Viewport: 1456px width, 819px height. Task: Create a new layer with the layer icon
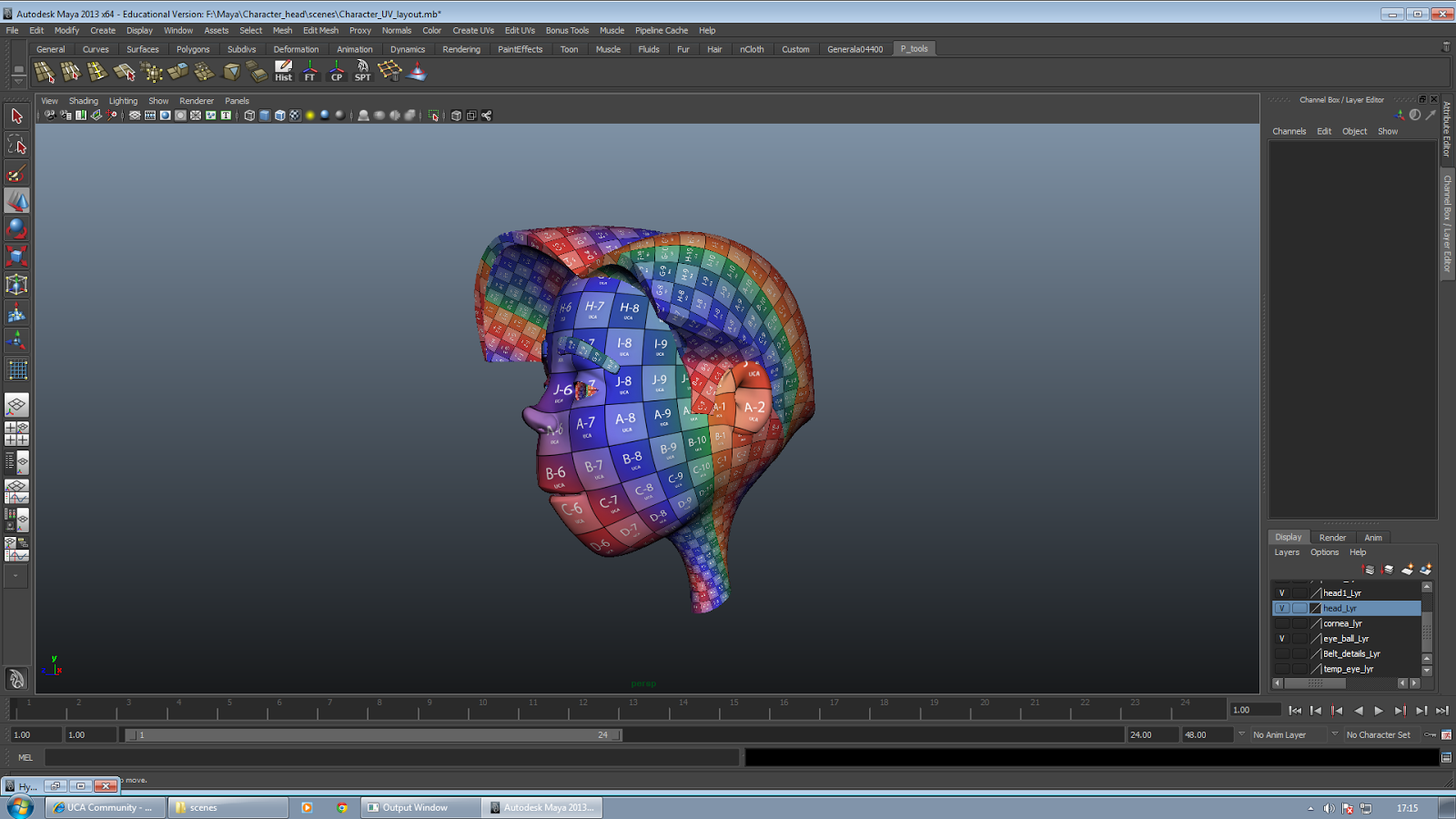click(1409, 568)
